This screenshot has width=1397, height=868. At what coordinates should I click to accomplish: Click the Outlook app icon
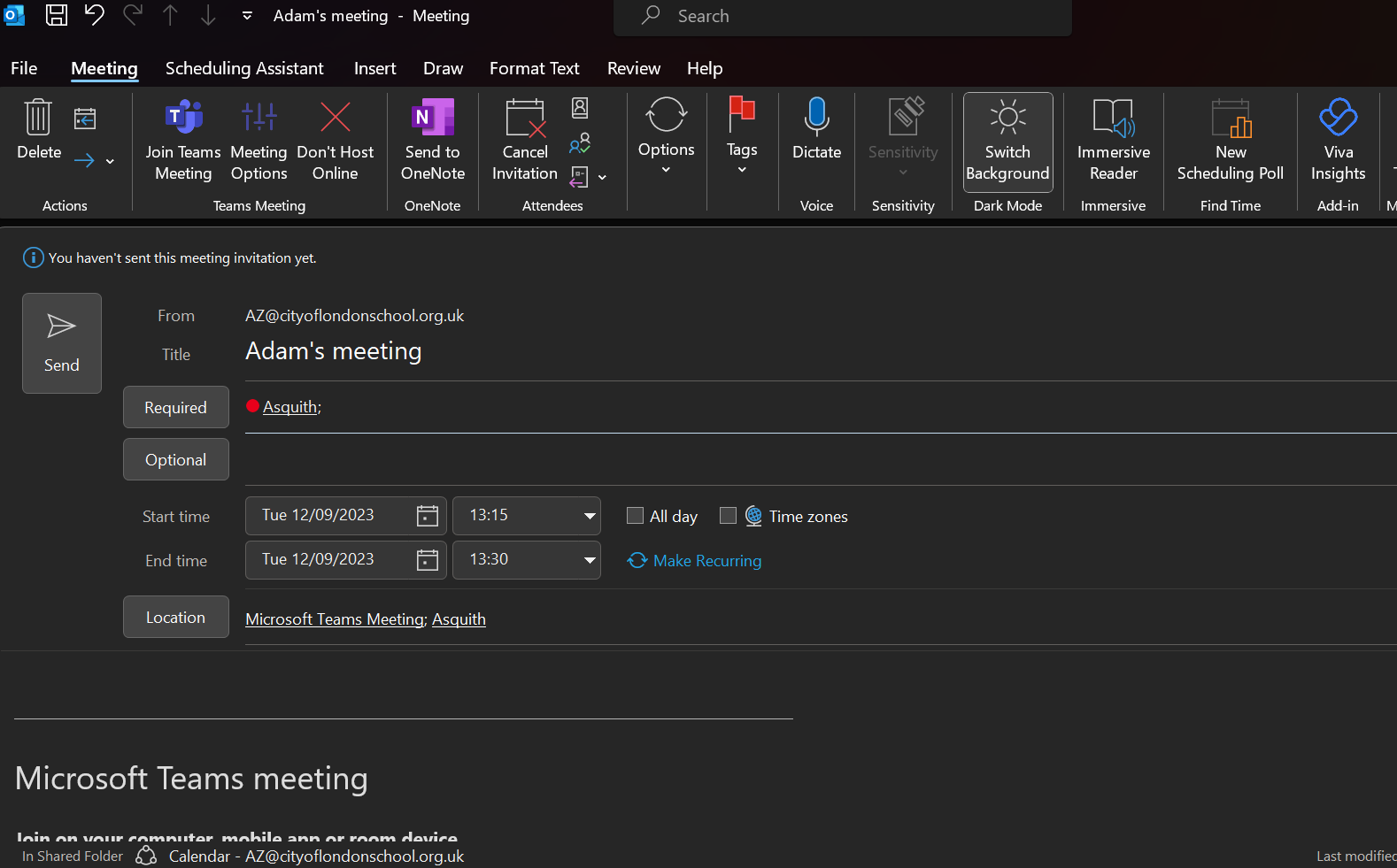click(14, 15)
